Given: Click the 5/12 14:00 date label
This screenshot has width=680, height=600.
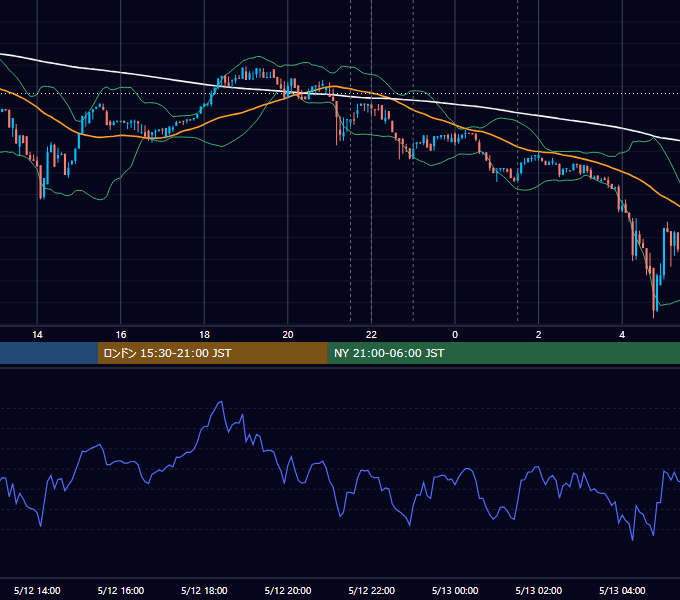Looking at the screenshot, I should coord(37,590).
